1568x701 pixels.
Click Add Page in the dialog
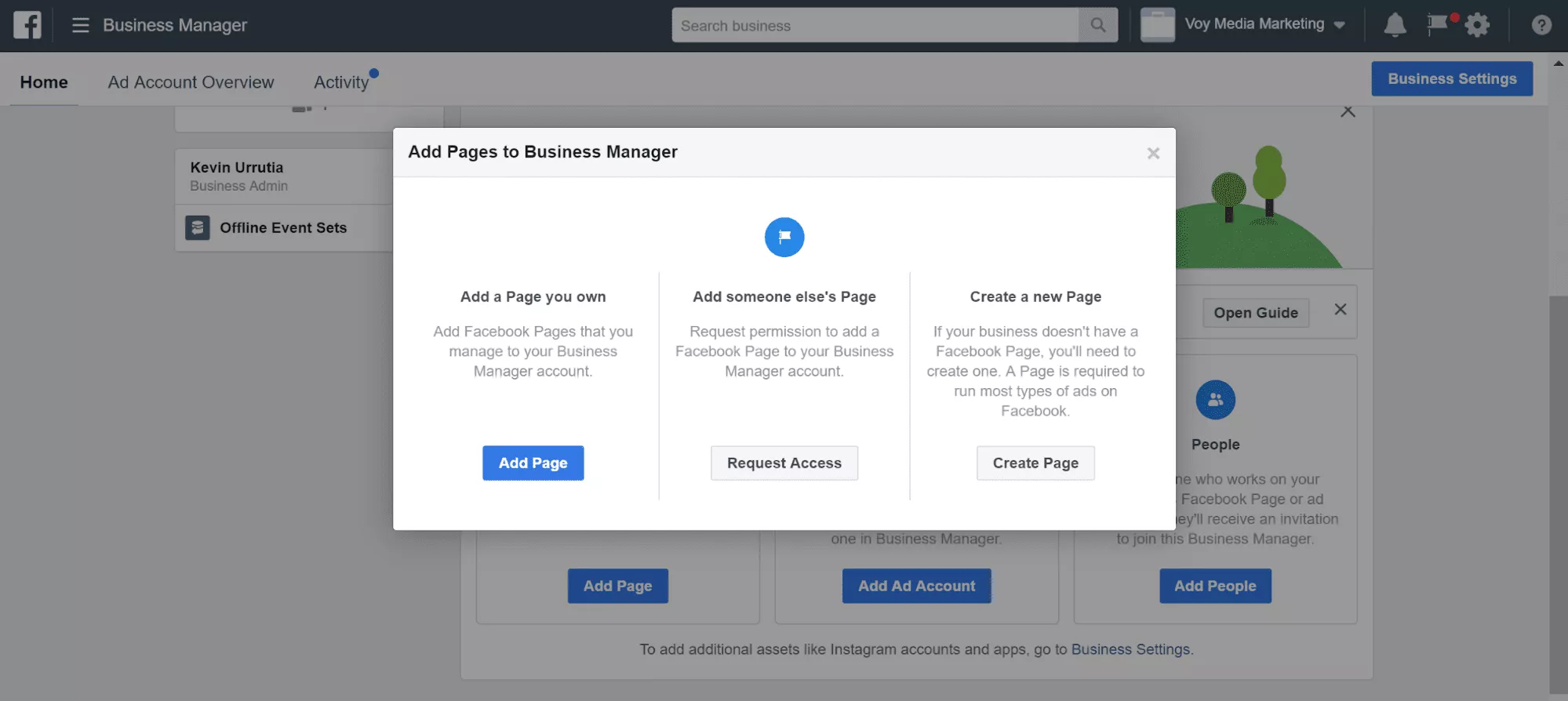pos(533,463)
